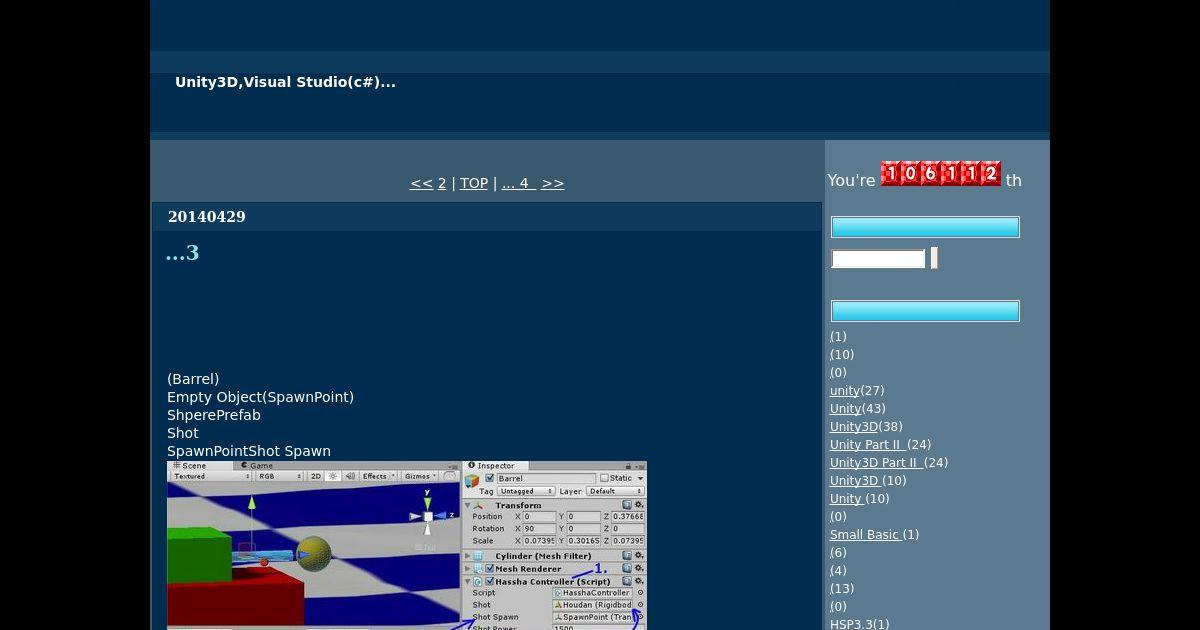Select the Inspector tab in Unity image
Viewport: 1200px width, 630px height.
point(496,465)
